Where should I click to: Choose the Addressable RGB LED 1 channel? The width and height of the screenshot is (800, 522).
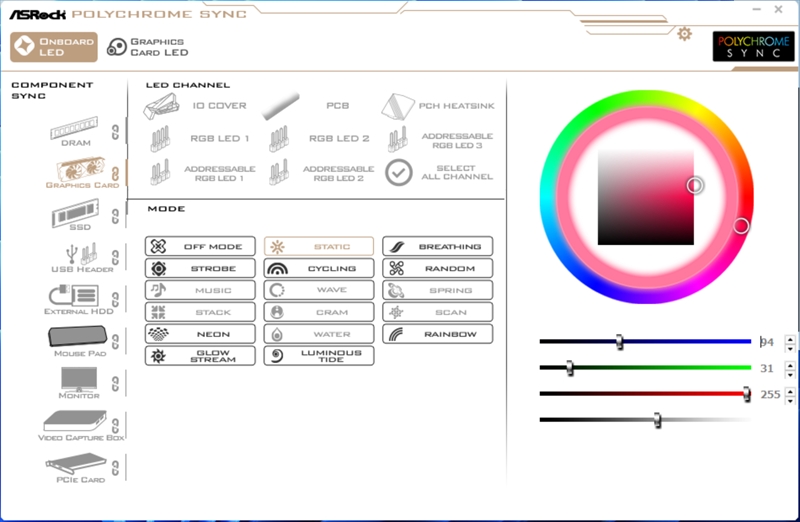point(201,172)
